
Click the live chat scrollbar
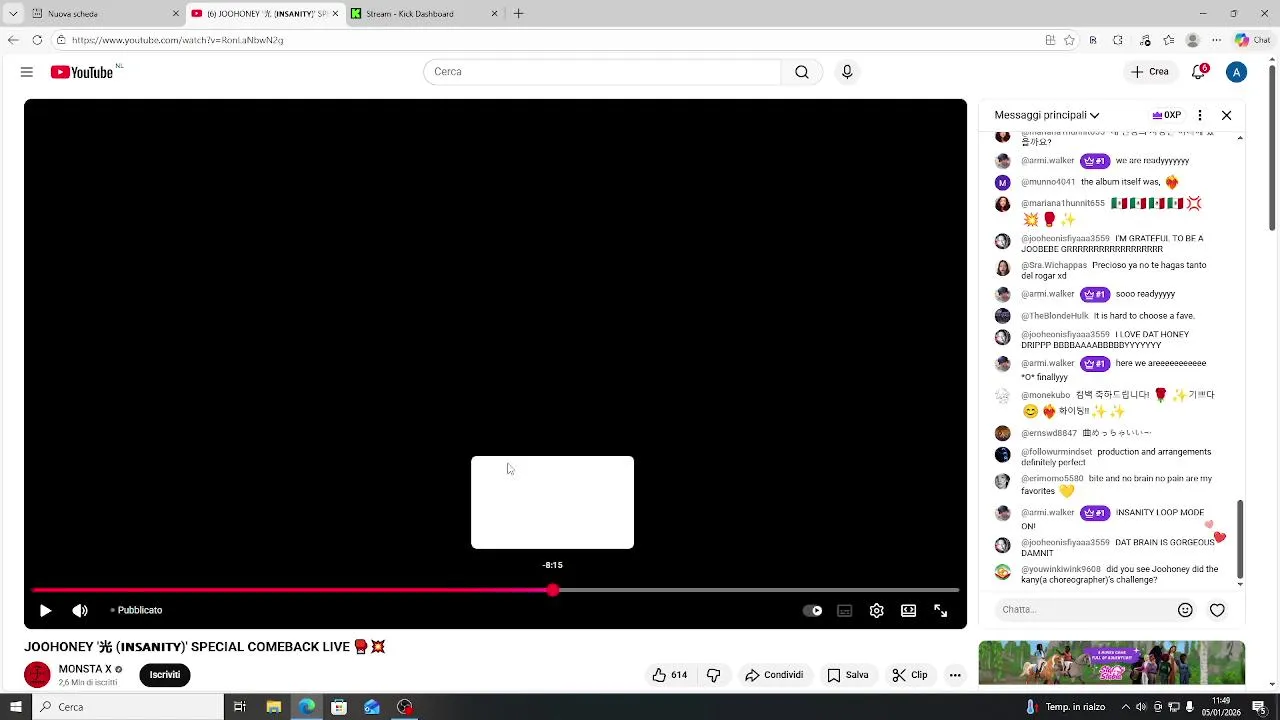point(1241,539)
